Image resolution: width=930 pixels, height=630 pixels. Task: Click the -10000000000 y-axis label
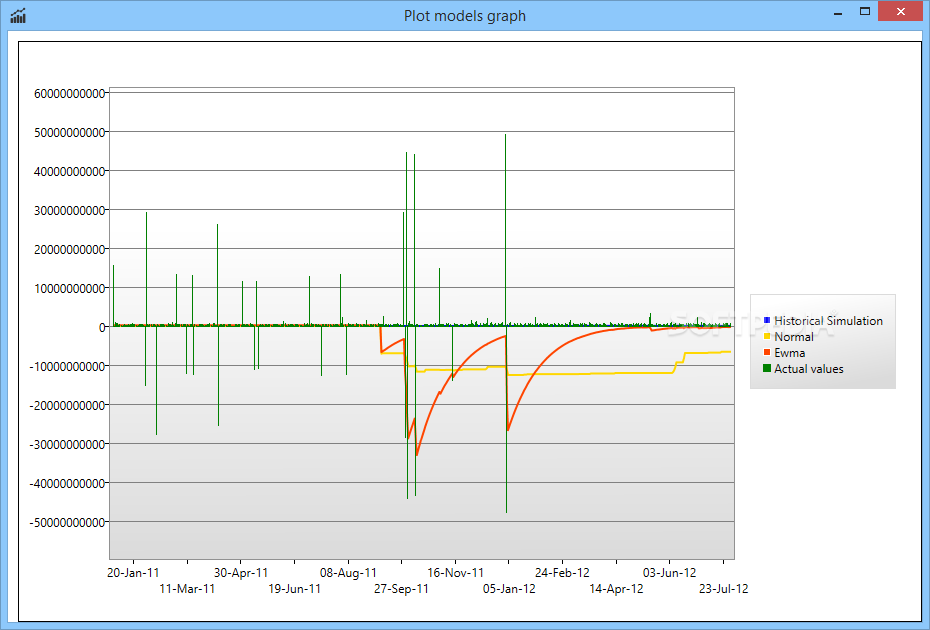68,367
